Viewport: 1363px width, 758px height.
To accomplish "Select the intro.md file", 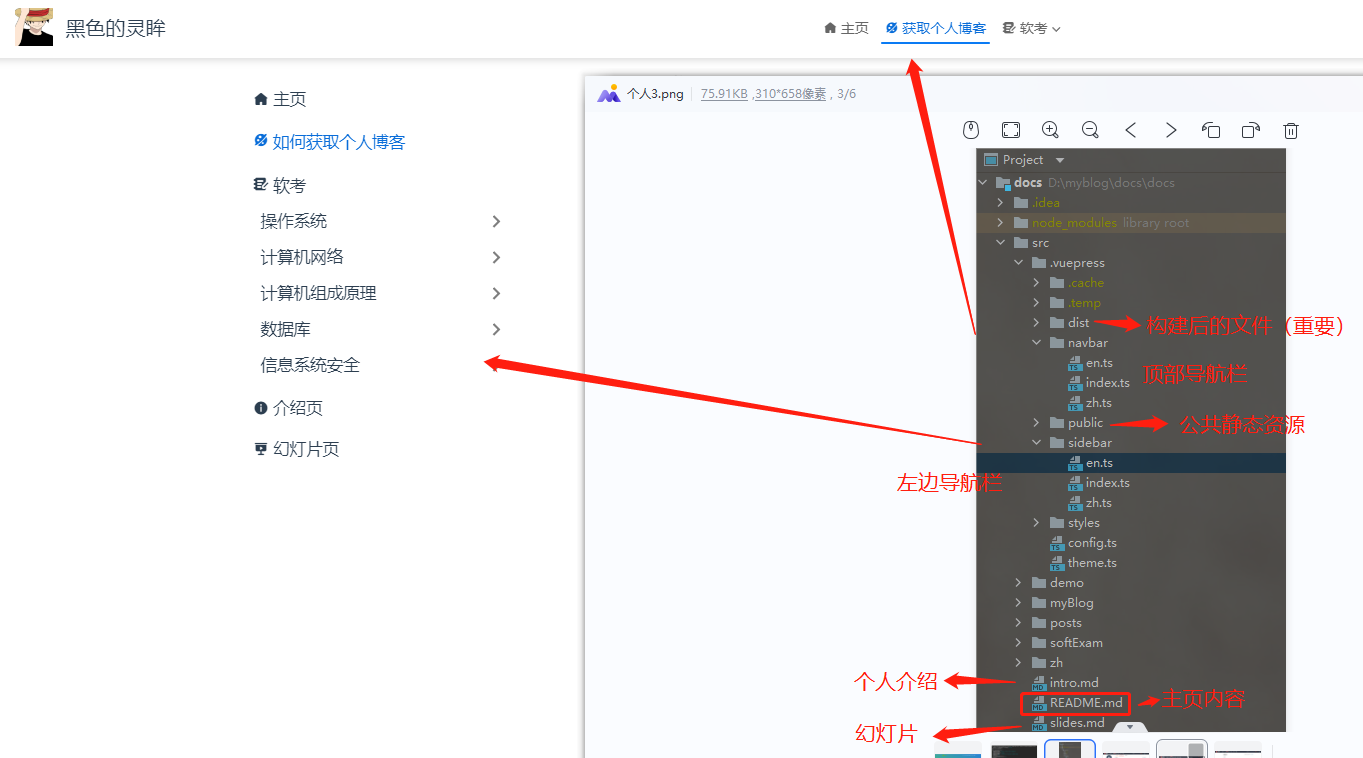I will 1065,683.
